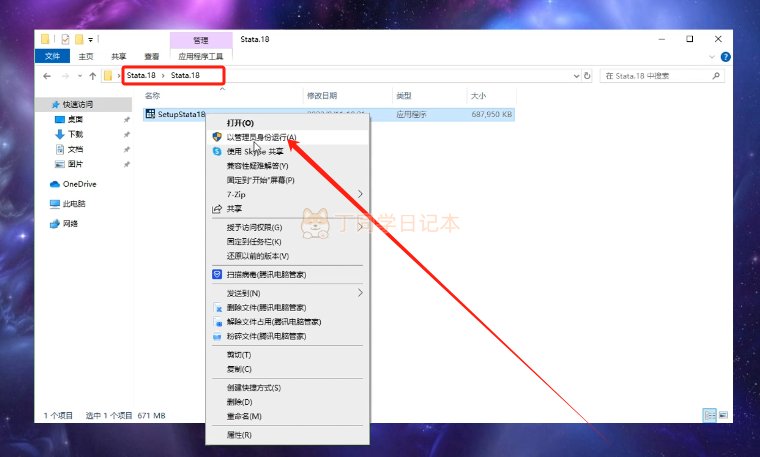Click second Stata.18 breadcrumb in address bar
The height and width of the screenshot is (457, 760).
point(185,75)
